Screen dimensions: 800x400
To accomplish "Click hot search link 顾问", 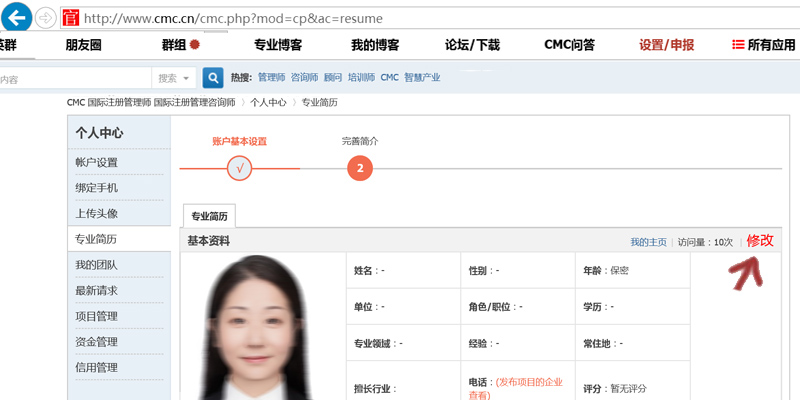I will coord(333,78).
